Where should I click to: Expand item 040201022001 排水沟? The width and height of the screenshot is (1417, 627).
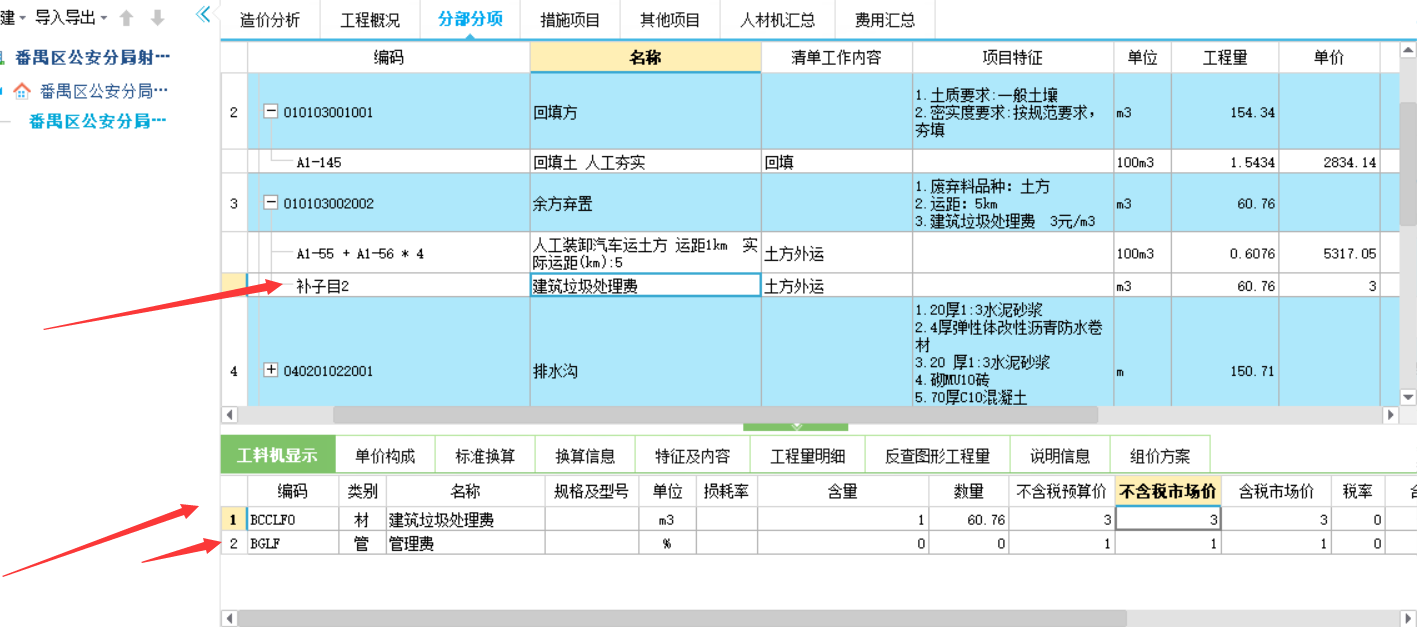tap(270, 370)
